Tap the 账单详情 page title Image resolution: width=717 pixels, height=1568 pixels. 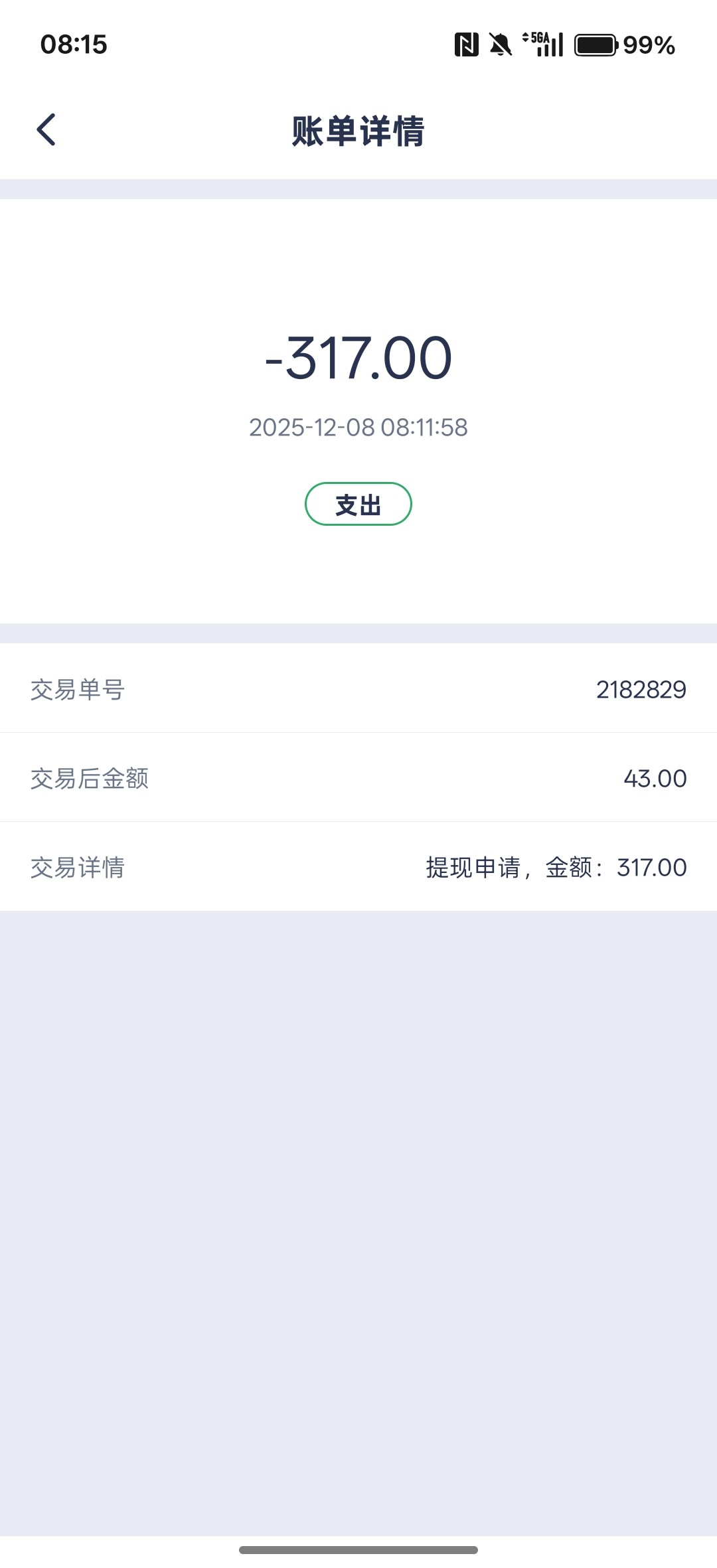358,131
